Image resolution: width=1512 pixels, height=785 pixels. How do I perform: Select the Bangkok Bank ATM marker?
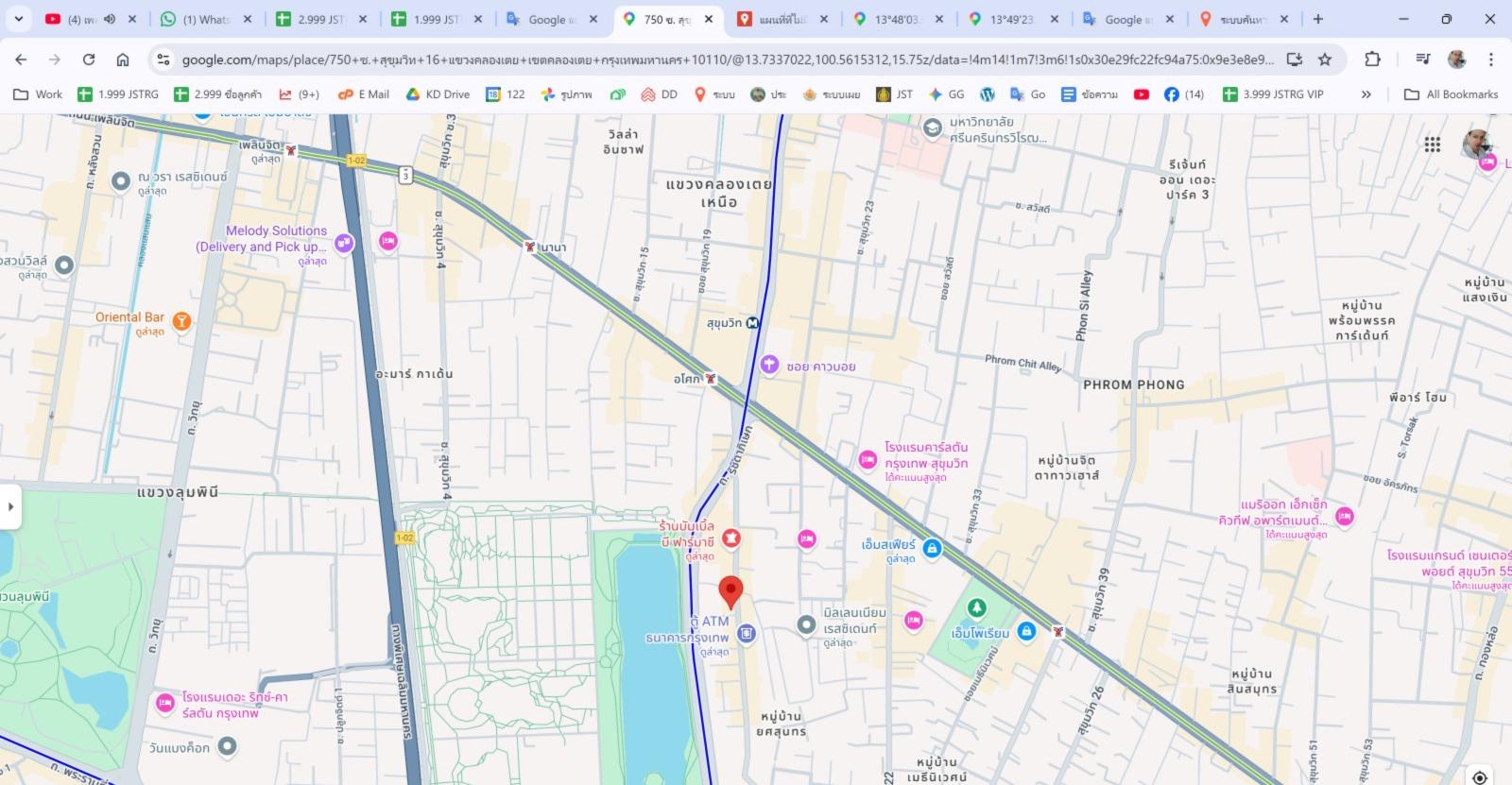(746, 634)
